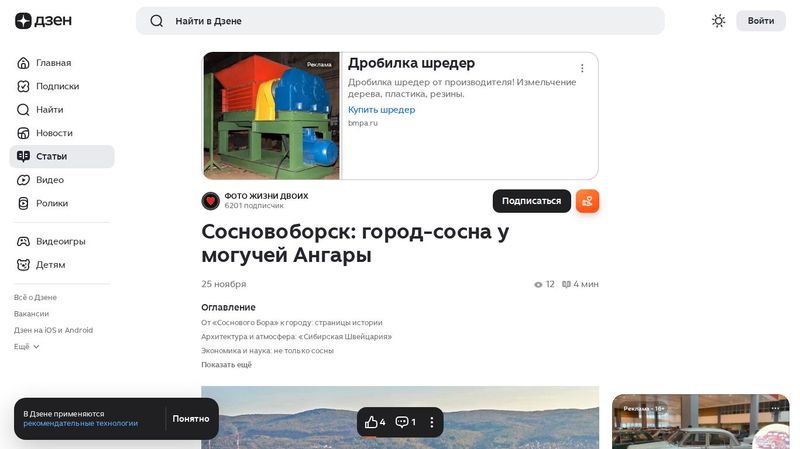The width and height of the screenshot is (800, 449).
Task: Expand table of contents with Показать ещё
Action: click(226, 365)
